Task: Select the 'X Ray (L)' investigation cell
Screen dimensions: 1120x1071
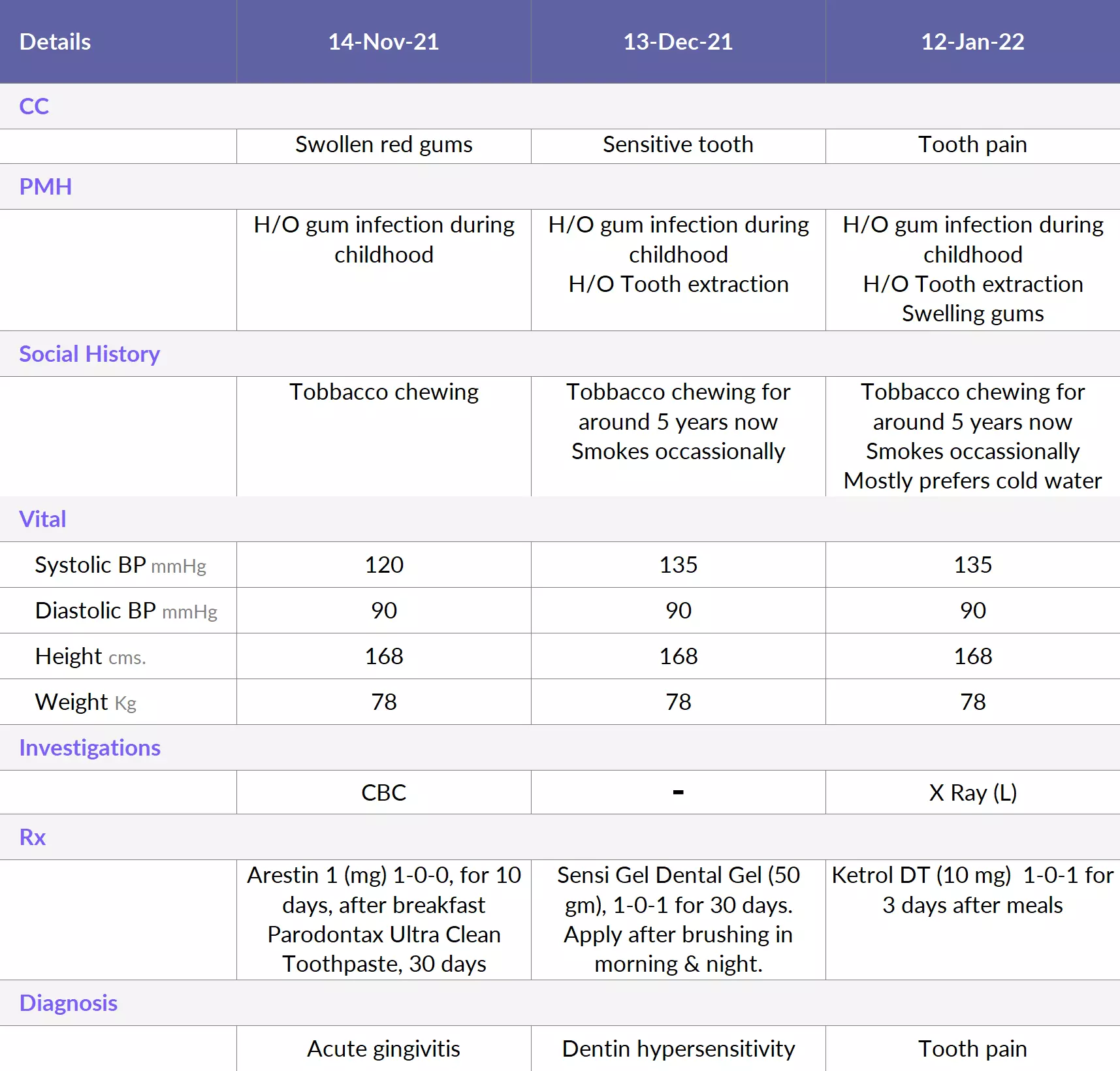Action: click(973, 792)
